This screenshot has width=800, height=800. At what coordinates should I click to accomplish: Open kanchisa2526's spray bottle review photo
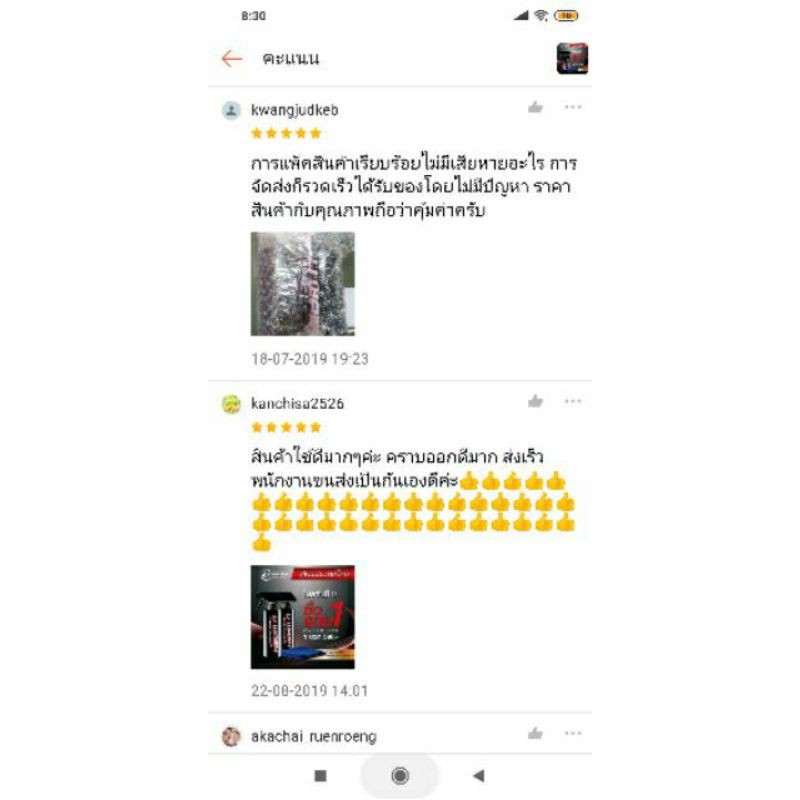(303, 617)
